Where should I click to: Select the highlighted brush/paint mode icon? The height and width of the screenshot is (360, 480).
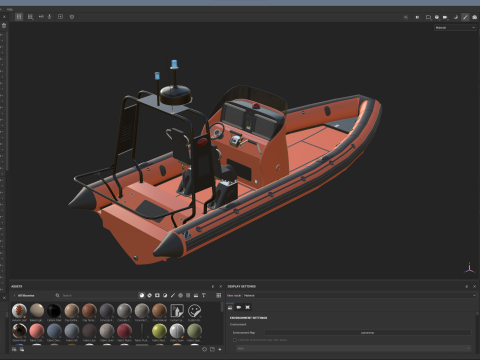(465, 17)
